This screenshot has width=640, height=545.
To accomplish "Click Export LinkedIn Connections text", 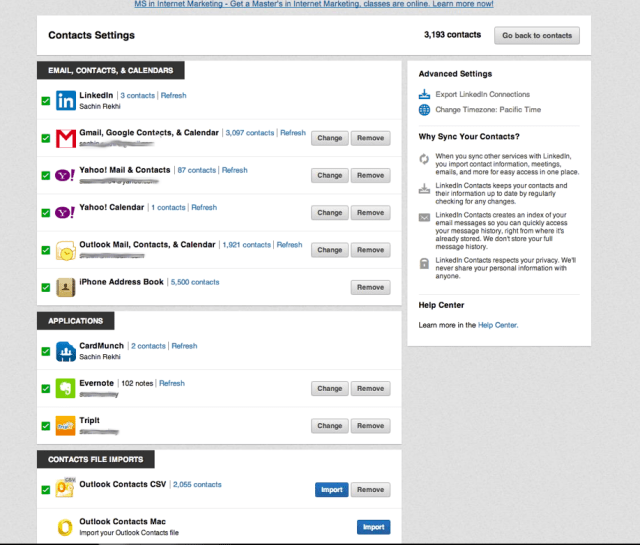I will 482,94.
